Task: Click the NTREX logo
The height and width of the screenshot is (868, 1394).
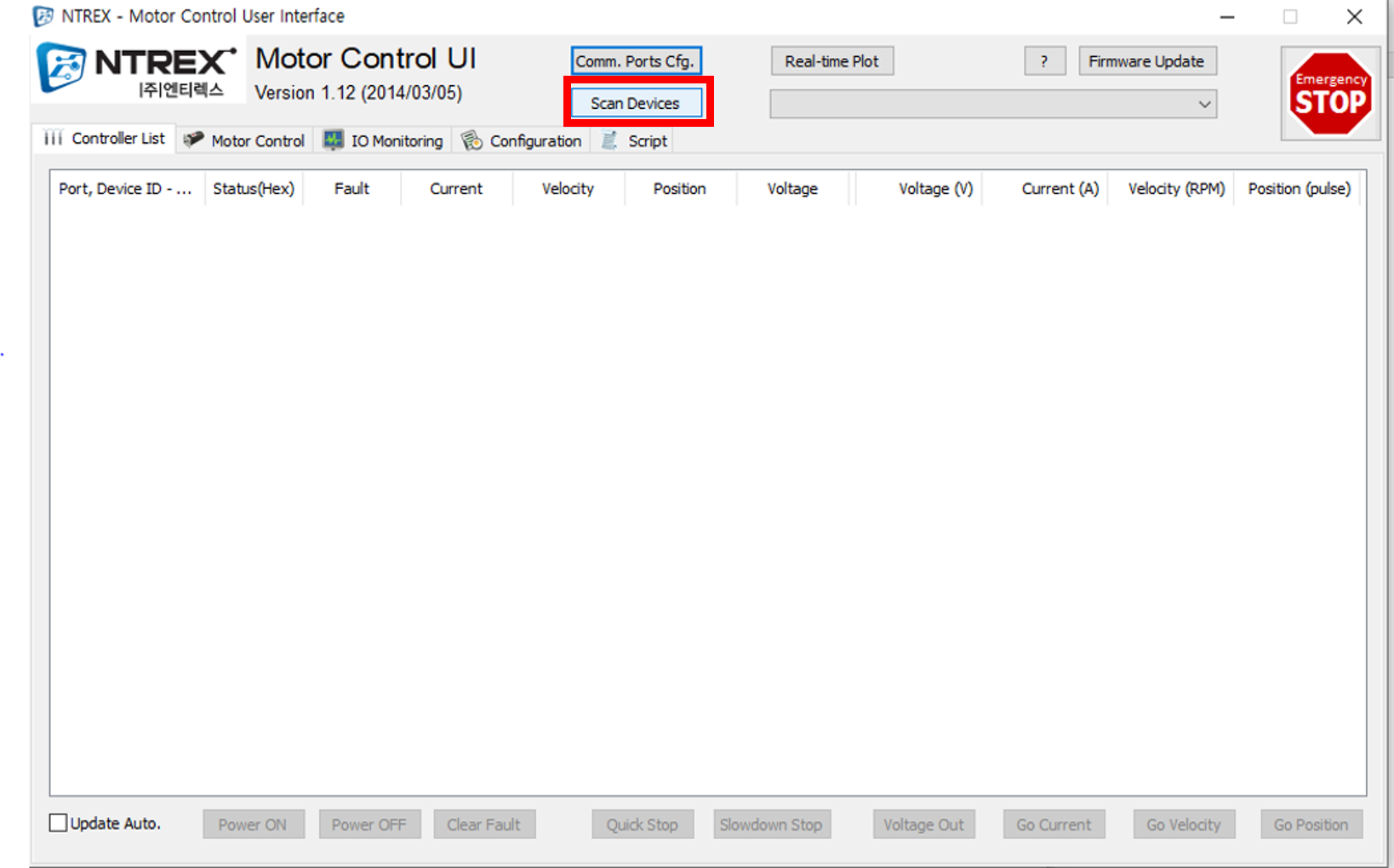Action: point(136,68)
